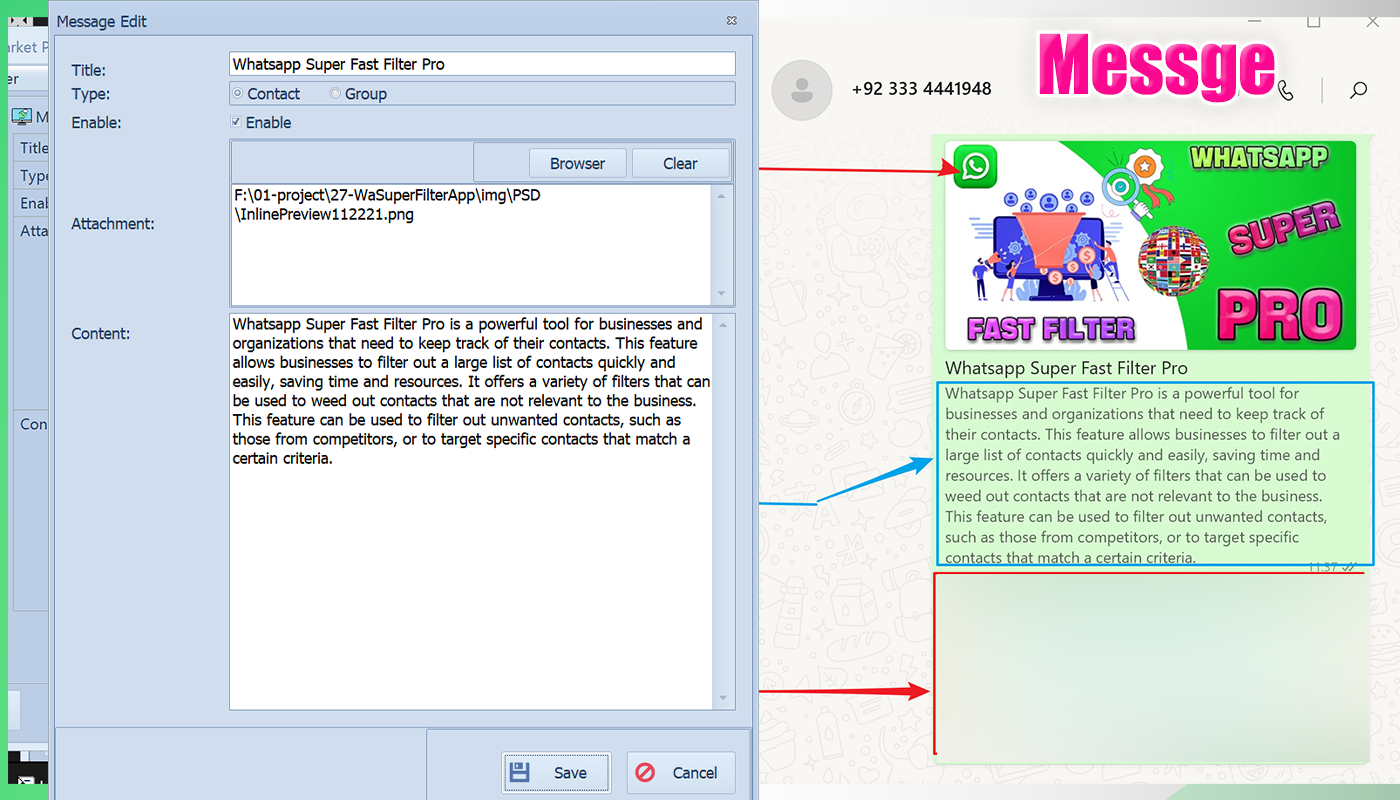Click the monitor icon in the background window

coord(22,117)
